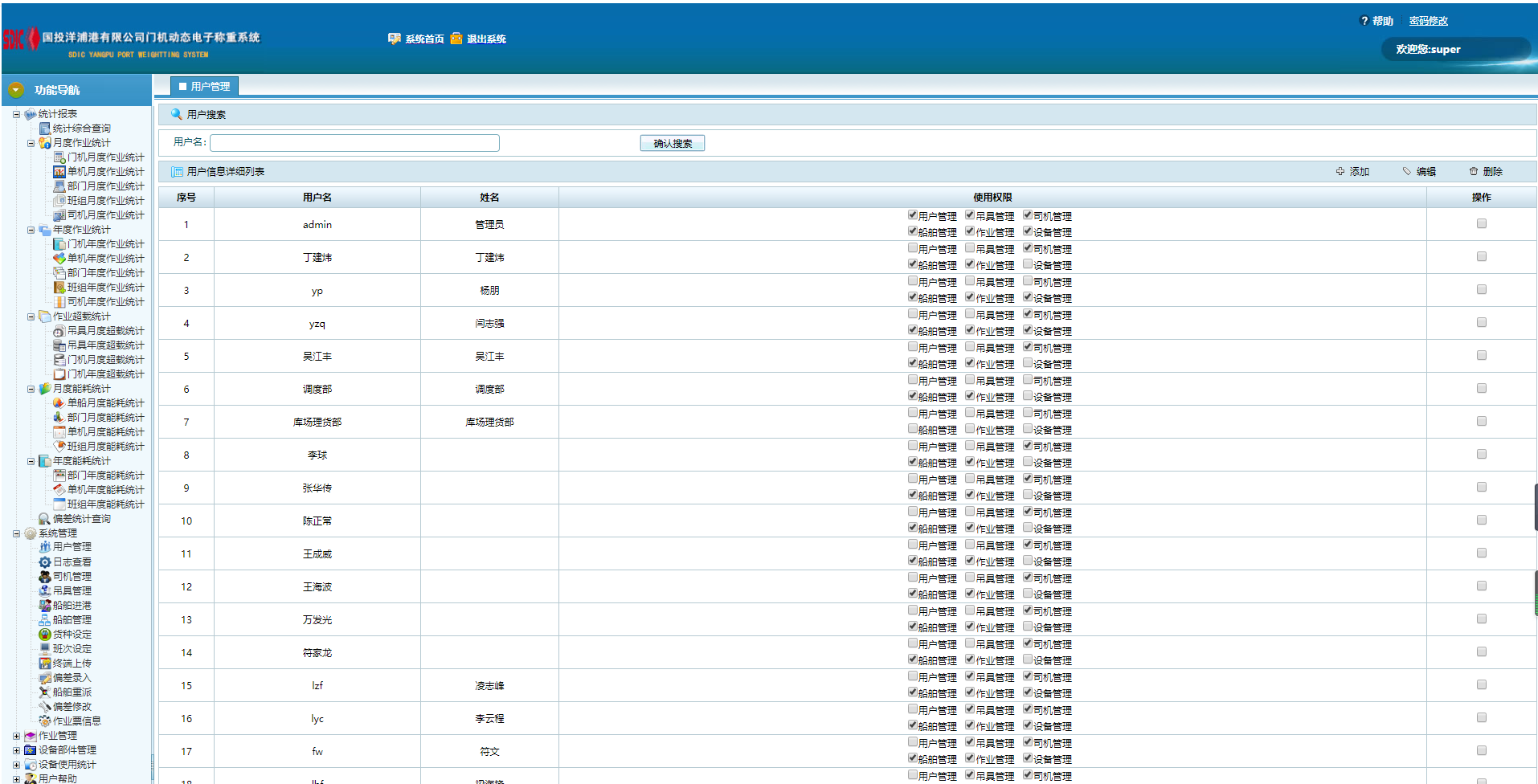This screenshot has width=1538, height=784.
Task: Open 统计综合查询 in the navigation tree
Action: click(81, 129)
